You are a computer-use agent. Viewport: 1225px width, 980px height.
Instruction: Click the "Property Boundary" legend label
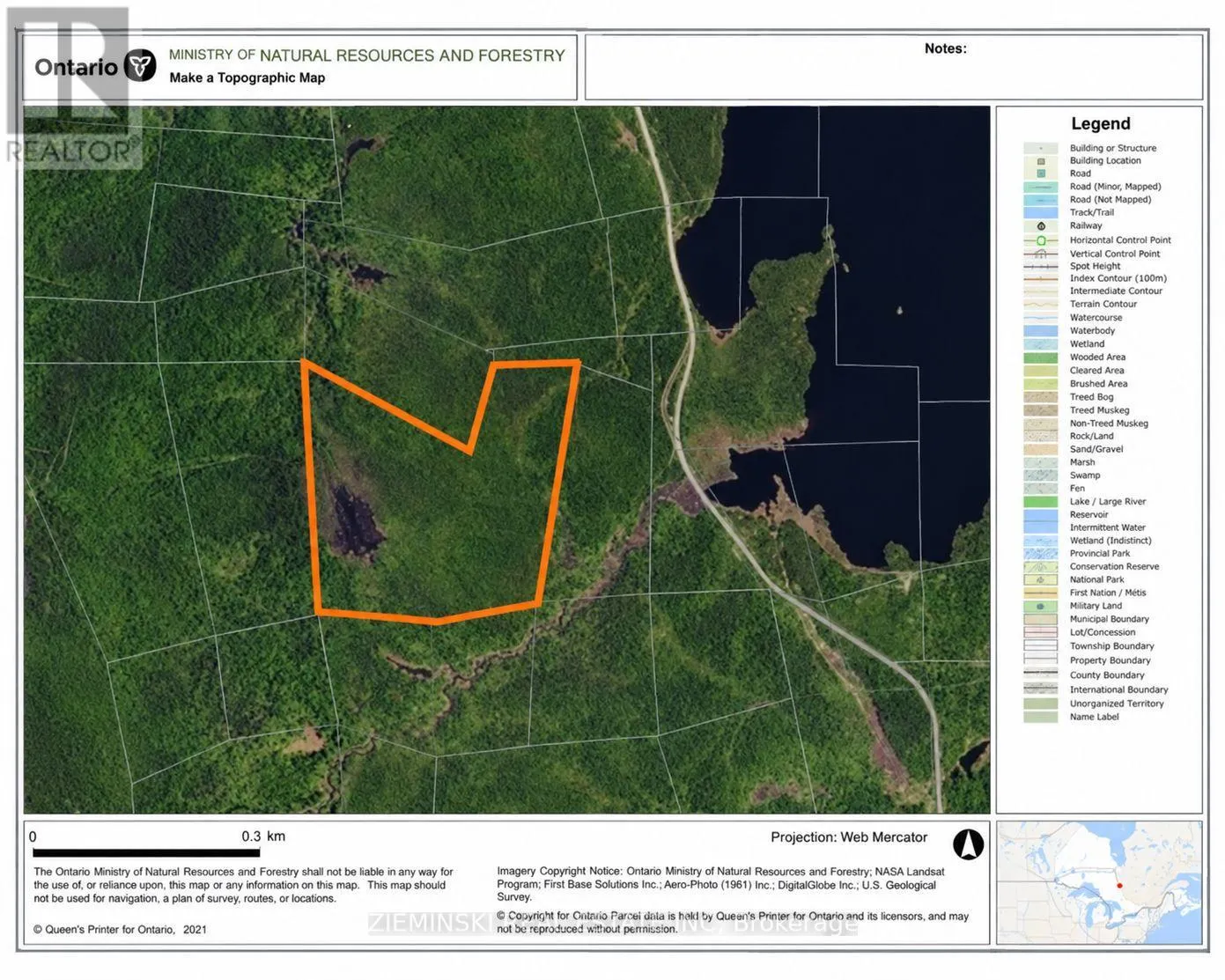tap(1111, 660)
